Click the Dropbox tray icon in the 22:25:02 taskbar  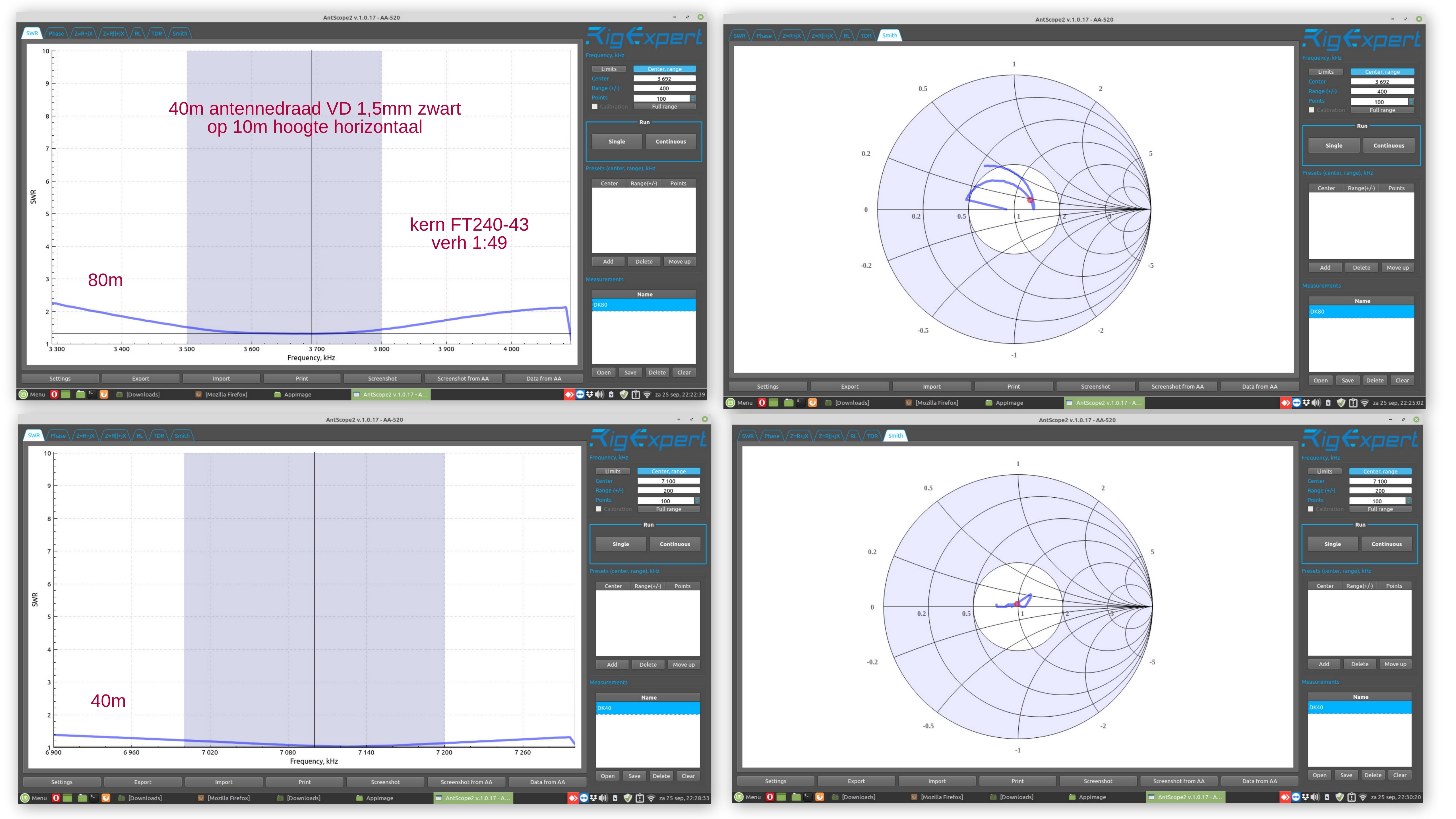click(1306, 403)
